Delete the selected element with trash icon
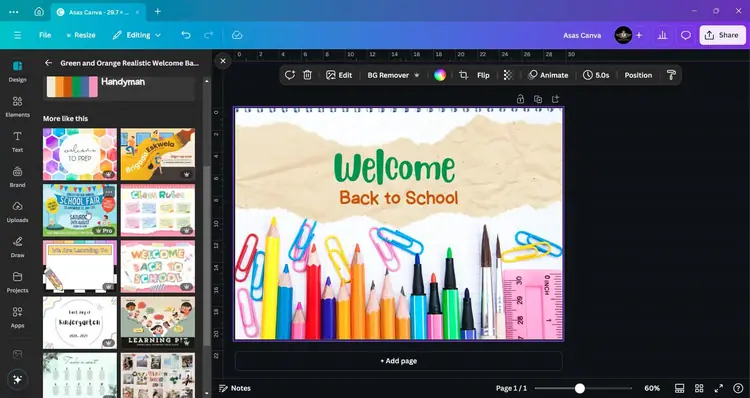This screenshot has height=398, width=750. pos(307,75)
